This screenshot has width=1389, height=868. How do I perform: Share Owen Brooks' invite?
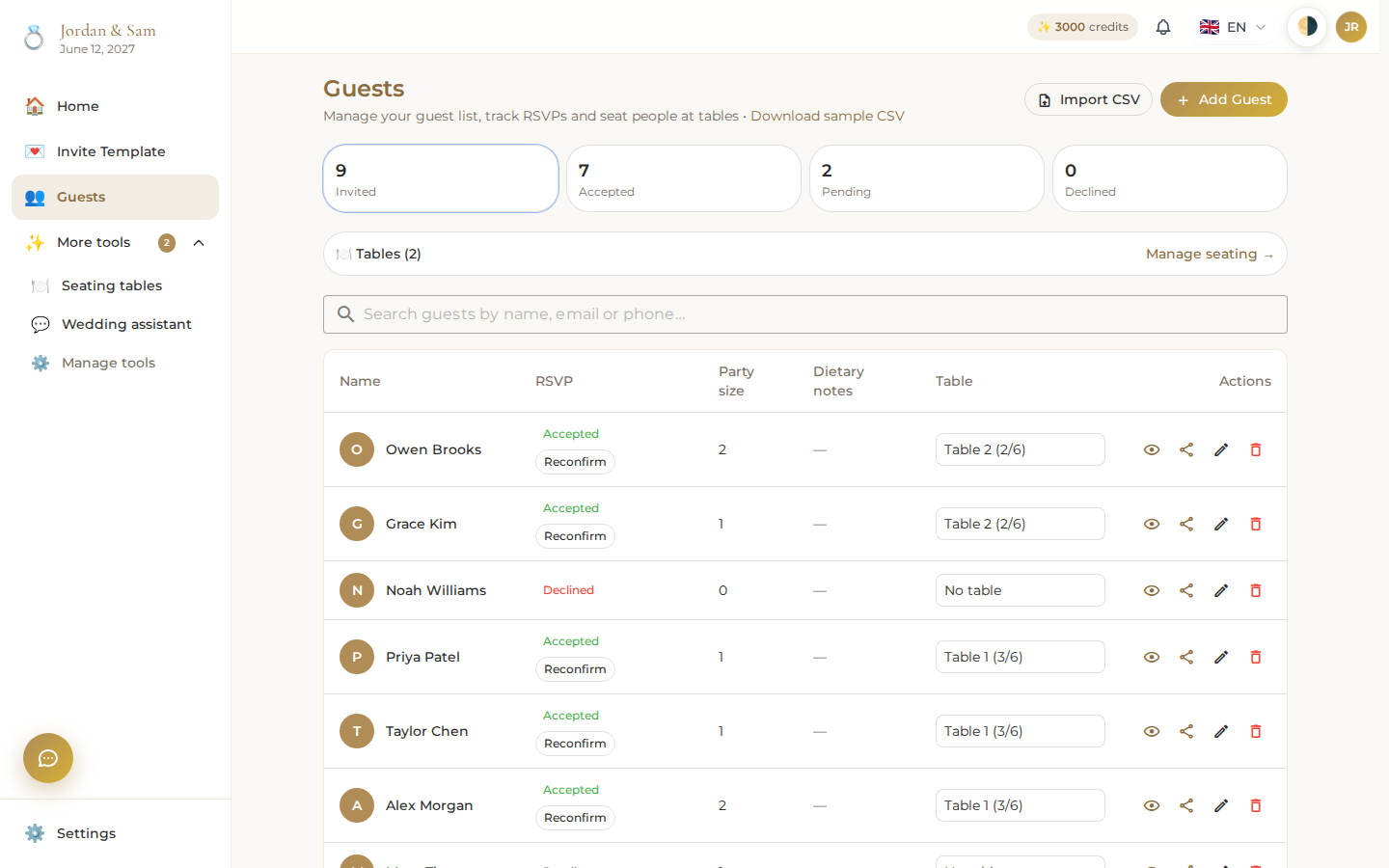(1186, 449)
